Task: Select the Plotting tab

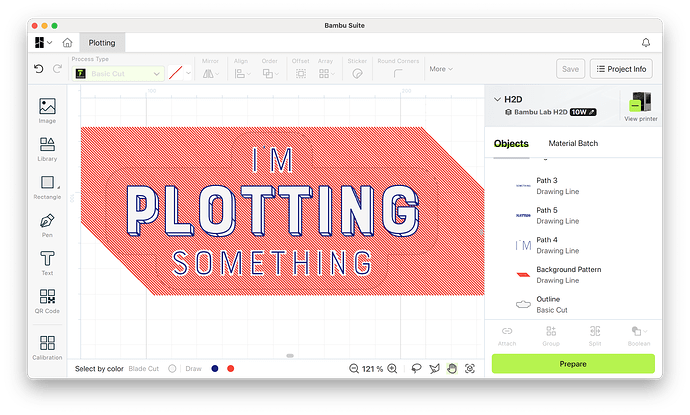Action: (102, 43)
